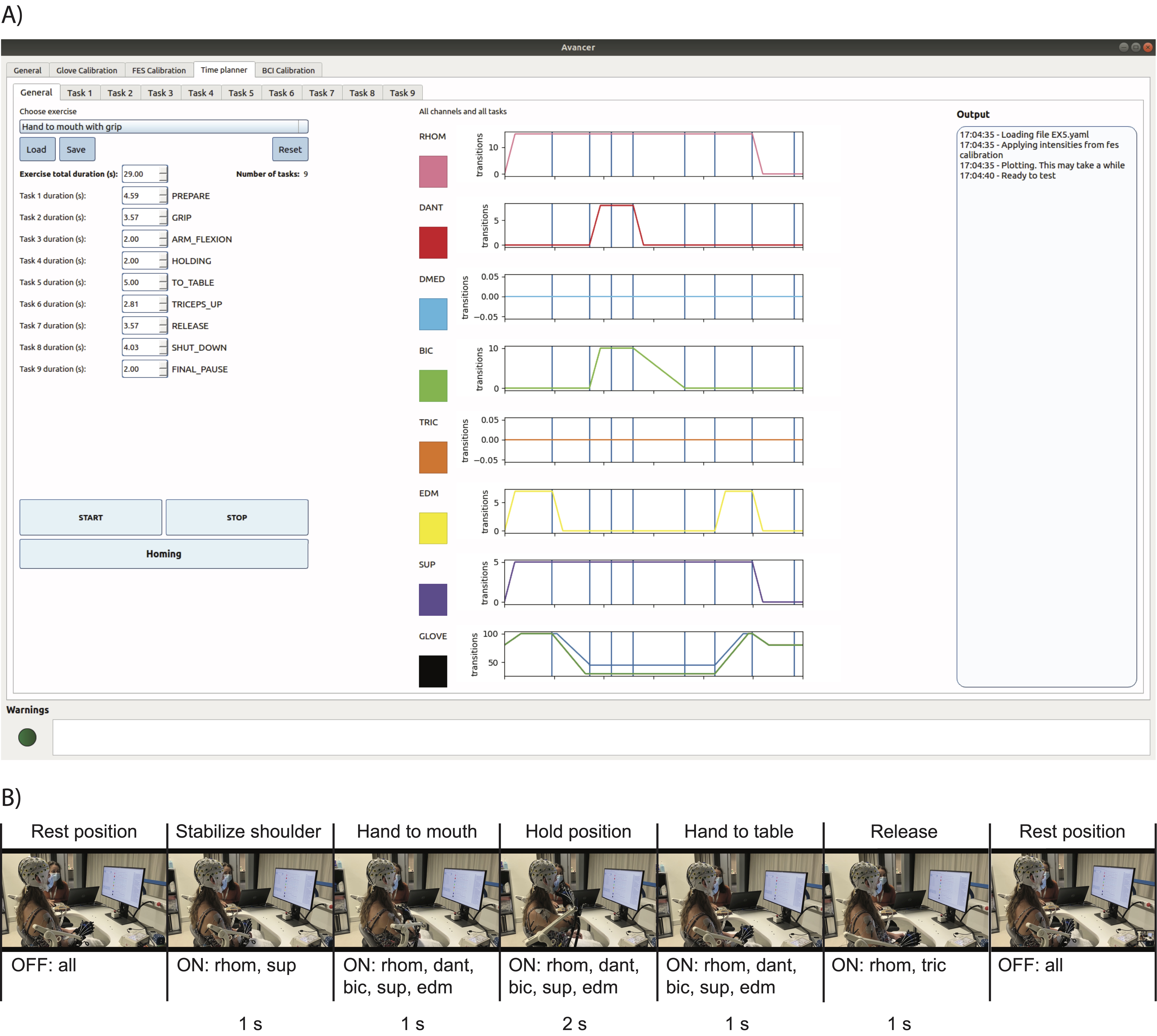Image resolution: width=1157 pixels, height=1036 pixels.
Task: Click the purple SUP channel color swatch
Action: click(433, 599)
